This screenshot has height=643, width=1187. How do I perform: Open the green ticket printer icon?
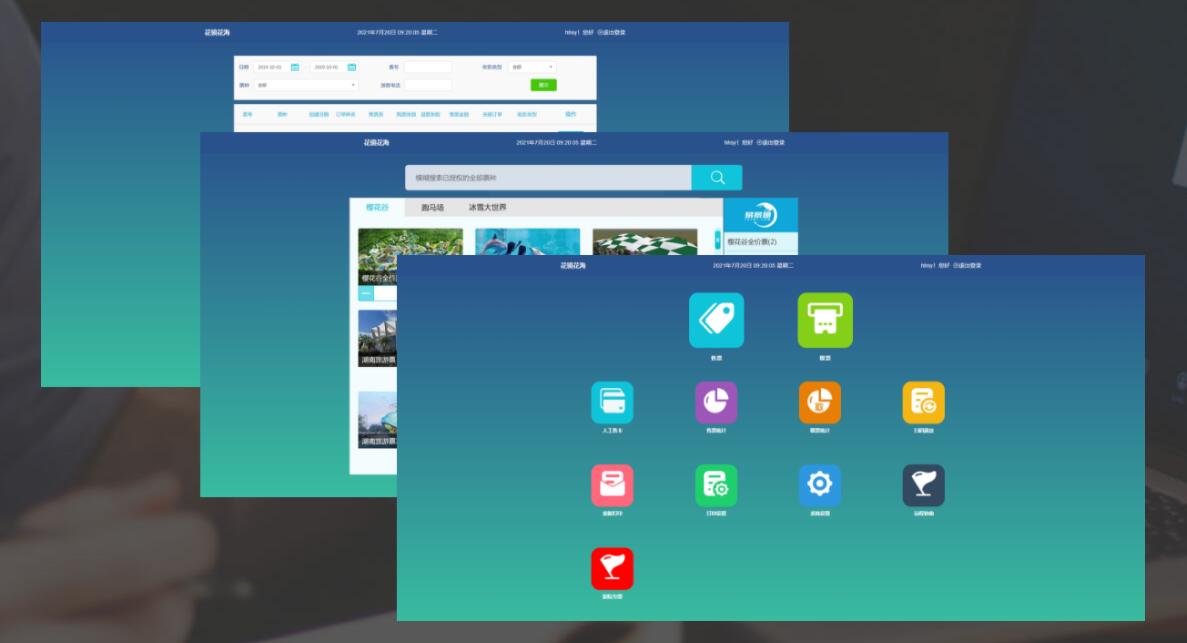click(825, 320)
